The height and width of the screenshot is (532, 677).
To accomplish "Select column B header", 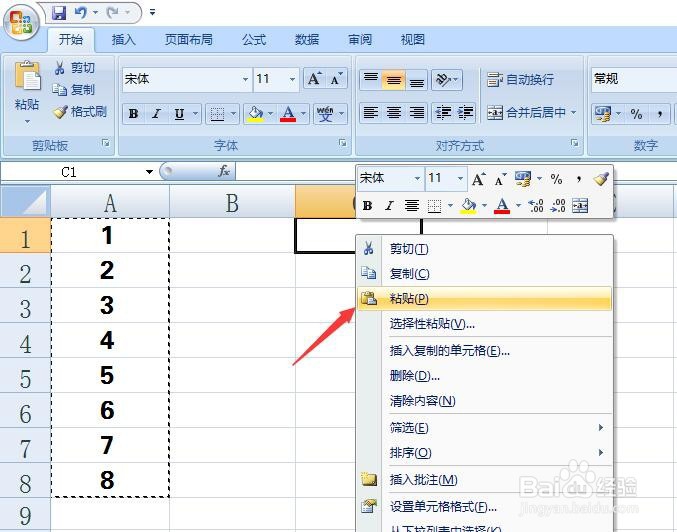I will (232, 203).
